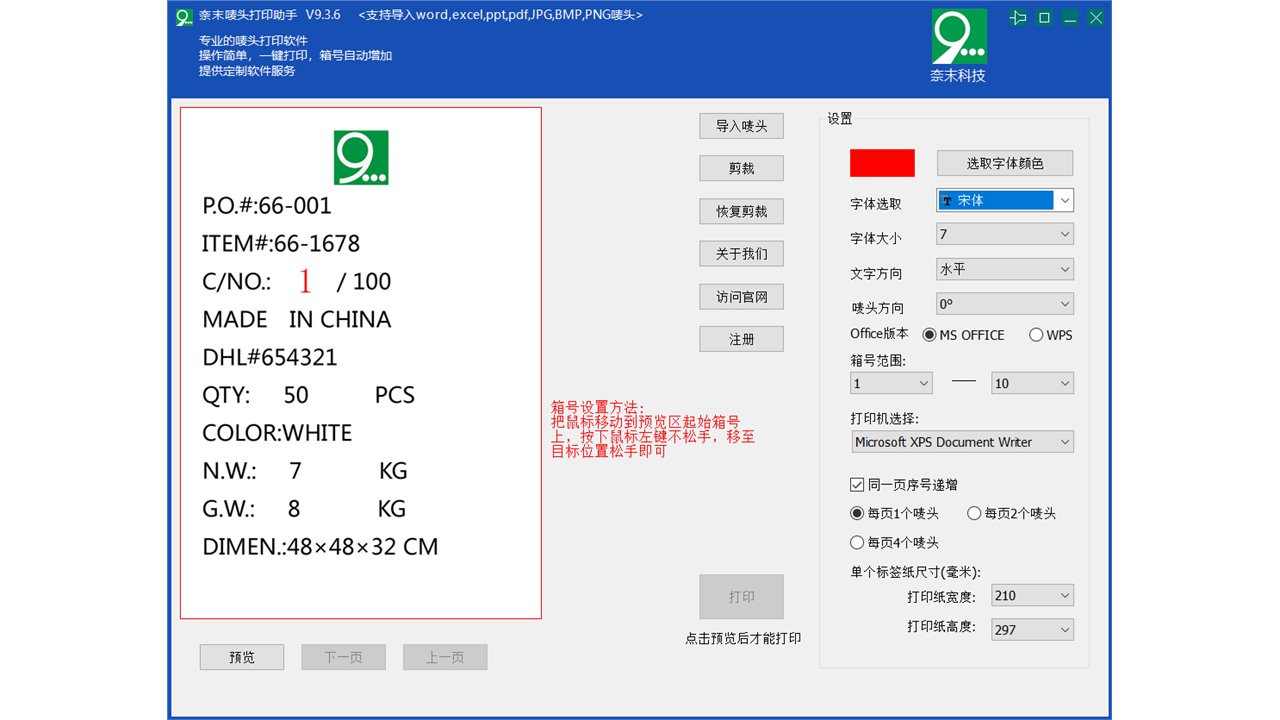Select the WPS radio button
Viewport: 1280px width, 720px height.
[x=1051, y=335]
